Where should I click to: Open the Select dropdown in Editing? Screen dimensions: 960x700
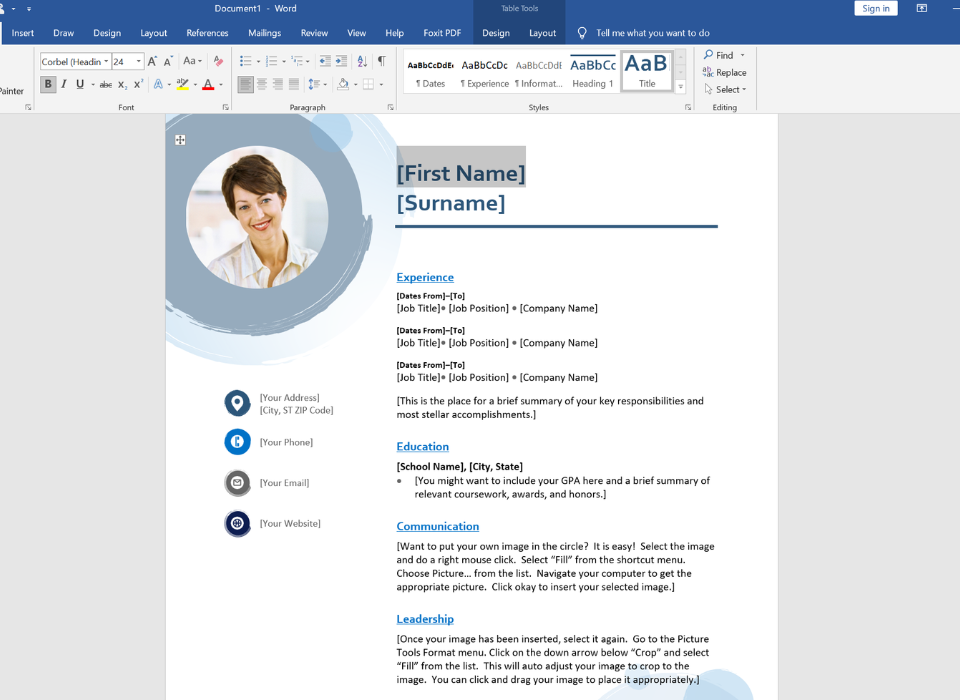pos(725,89)
